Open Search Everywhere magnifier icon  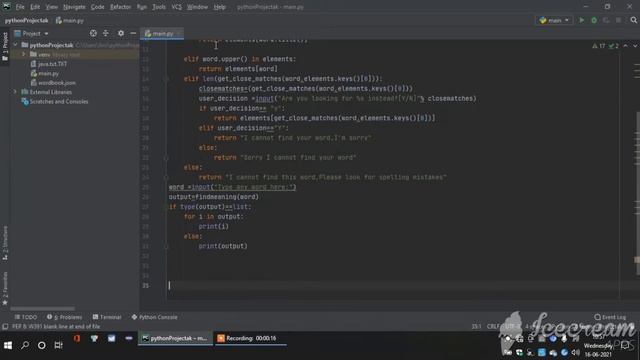pos(633,20)
